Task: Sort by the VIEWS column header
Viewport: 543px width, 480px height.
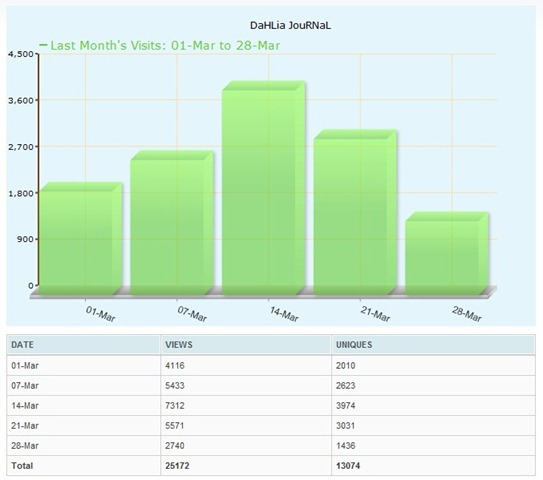Action: click(179, 345)
